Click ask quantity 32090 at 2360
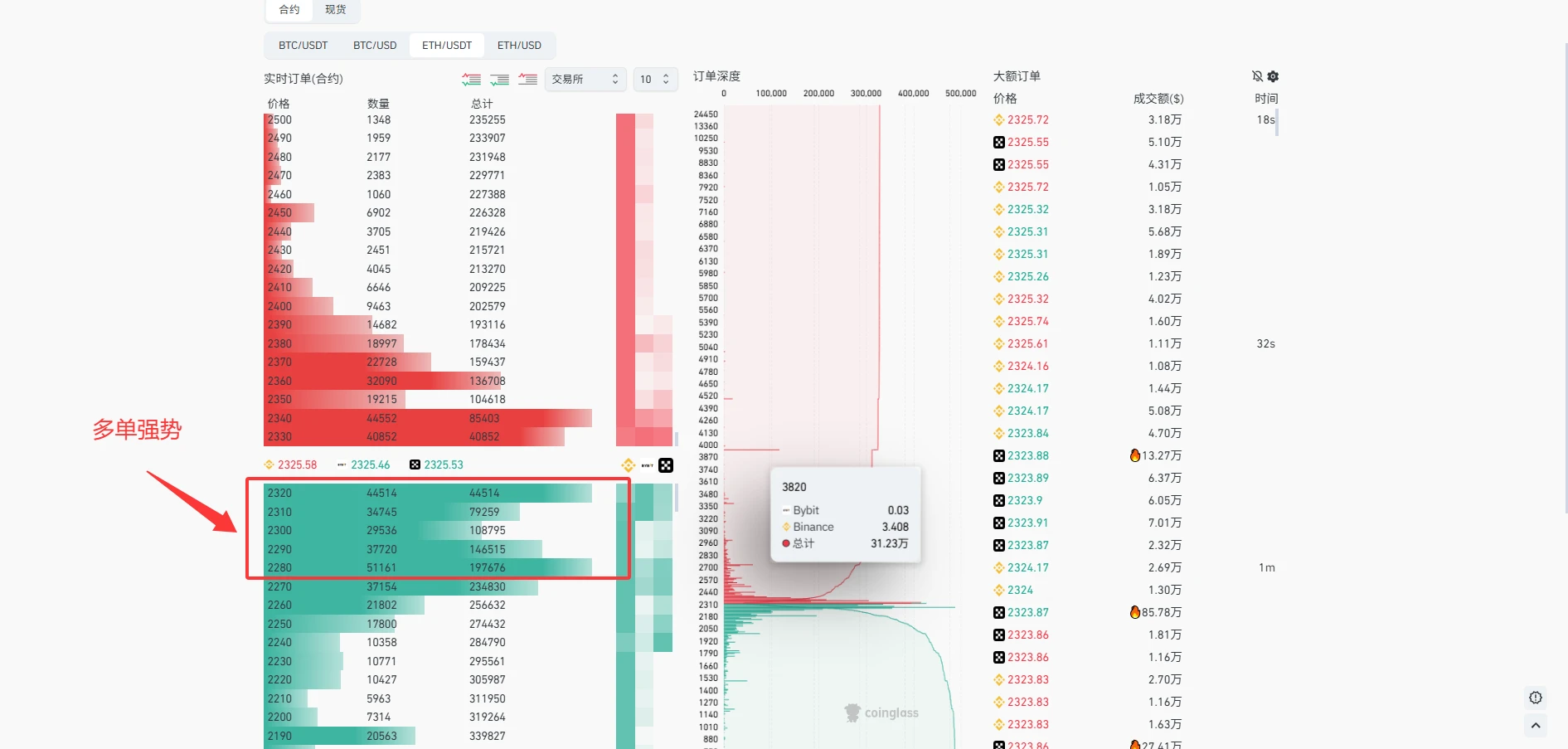 [381, 381]
